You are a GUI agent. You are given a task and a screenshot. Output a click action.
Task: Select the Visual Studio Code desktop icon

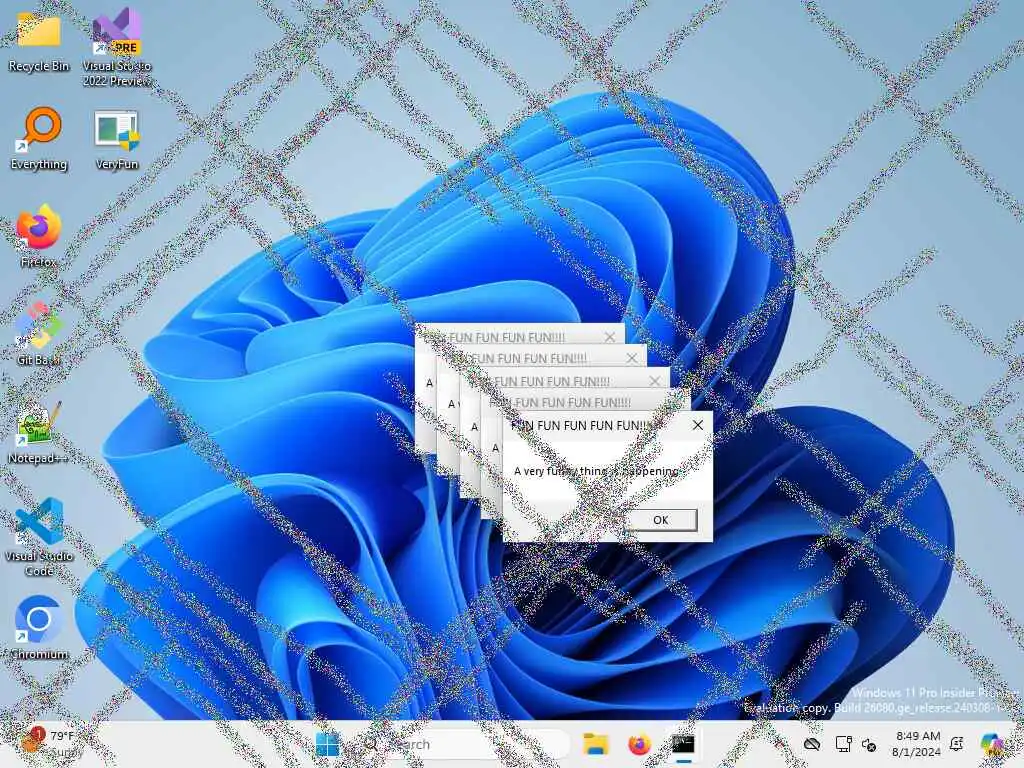[x=39, y=537]
